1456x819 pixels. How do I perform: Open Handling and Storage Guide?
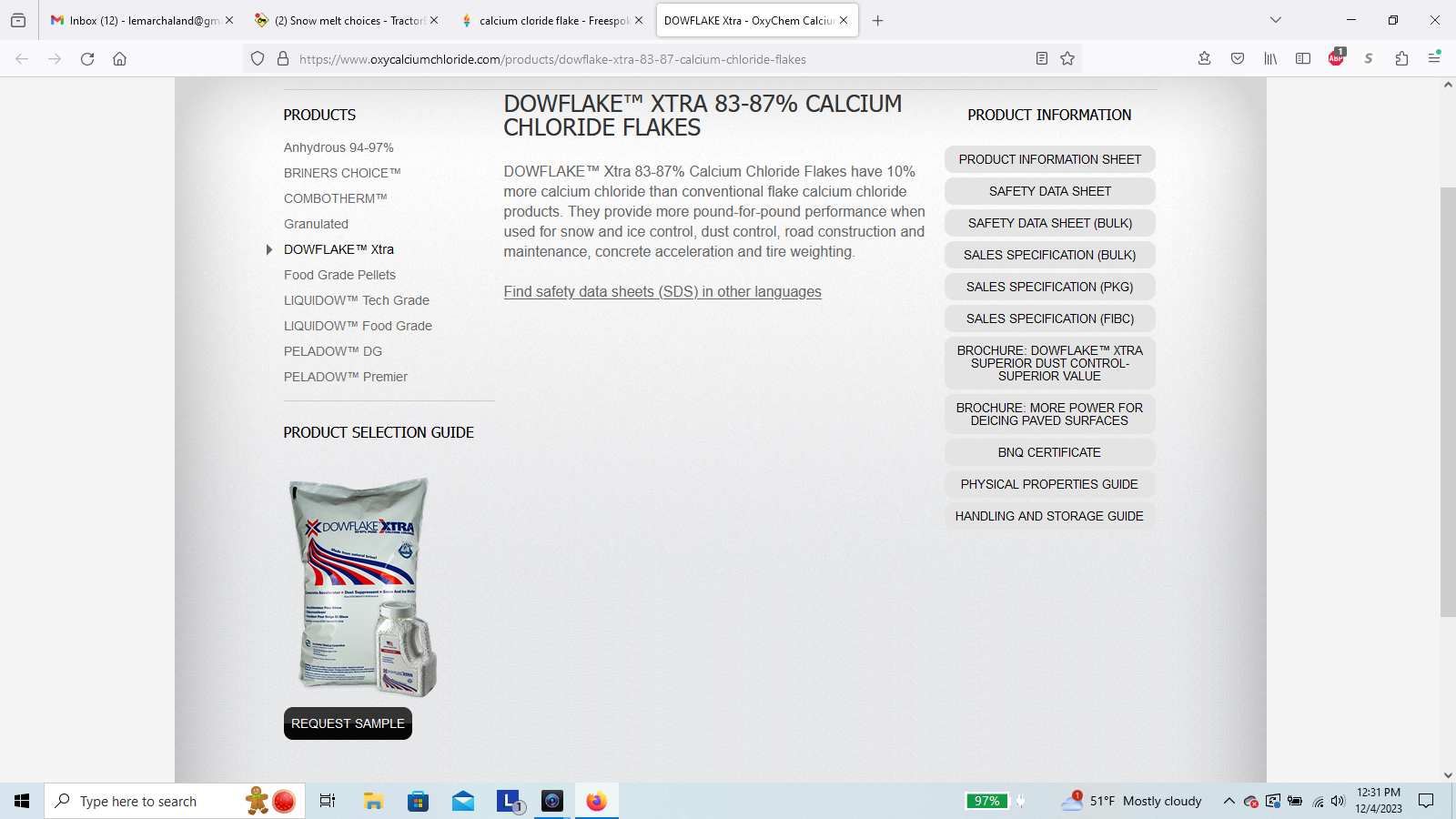click(x=1050, y=516)
